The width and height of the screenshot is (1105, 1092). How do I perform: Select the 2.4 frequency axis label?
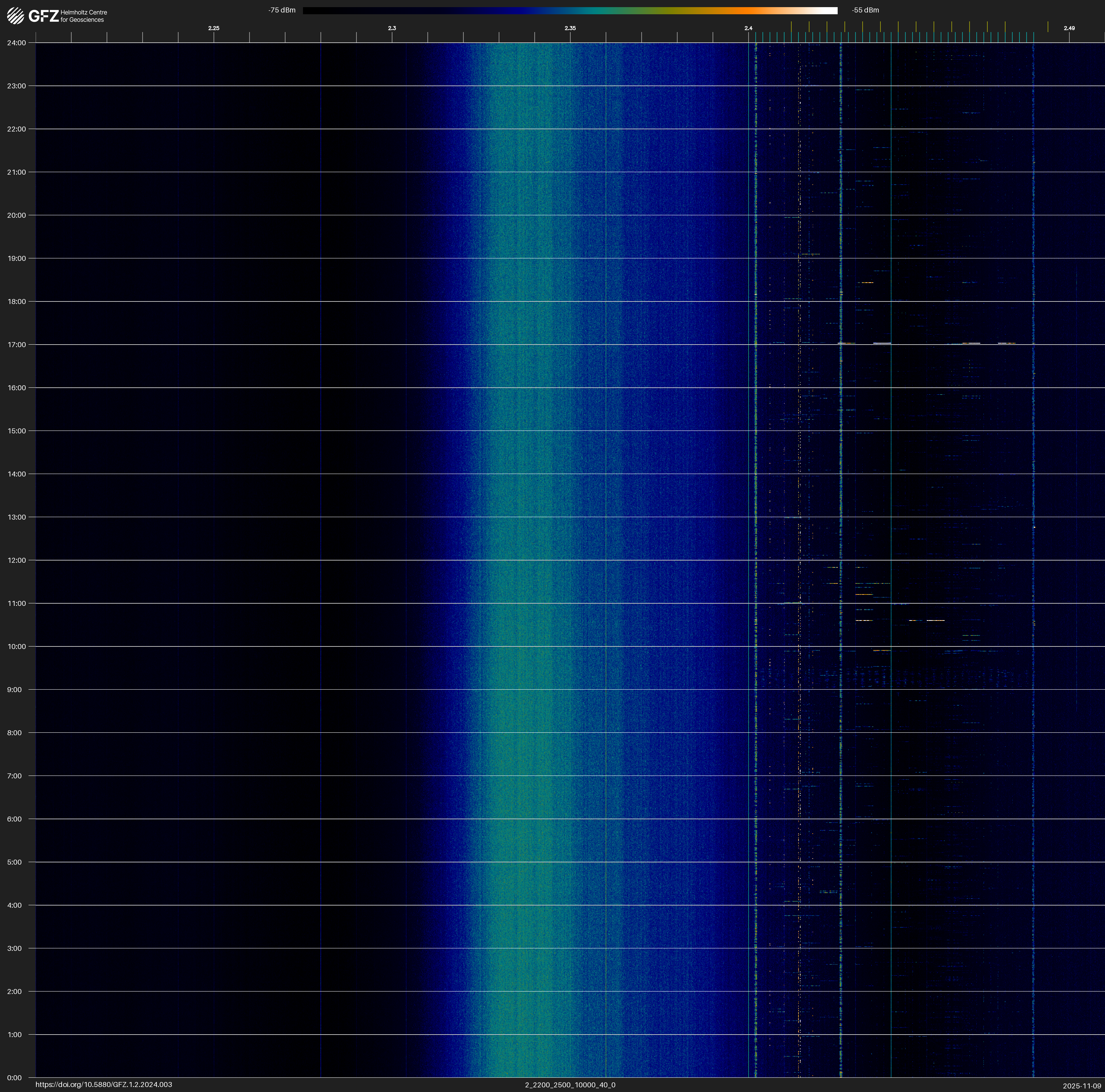pos(748,28)
